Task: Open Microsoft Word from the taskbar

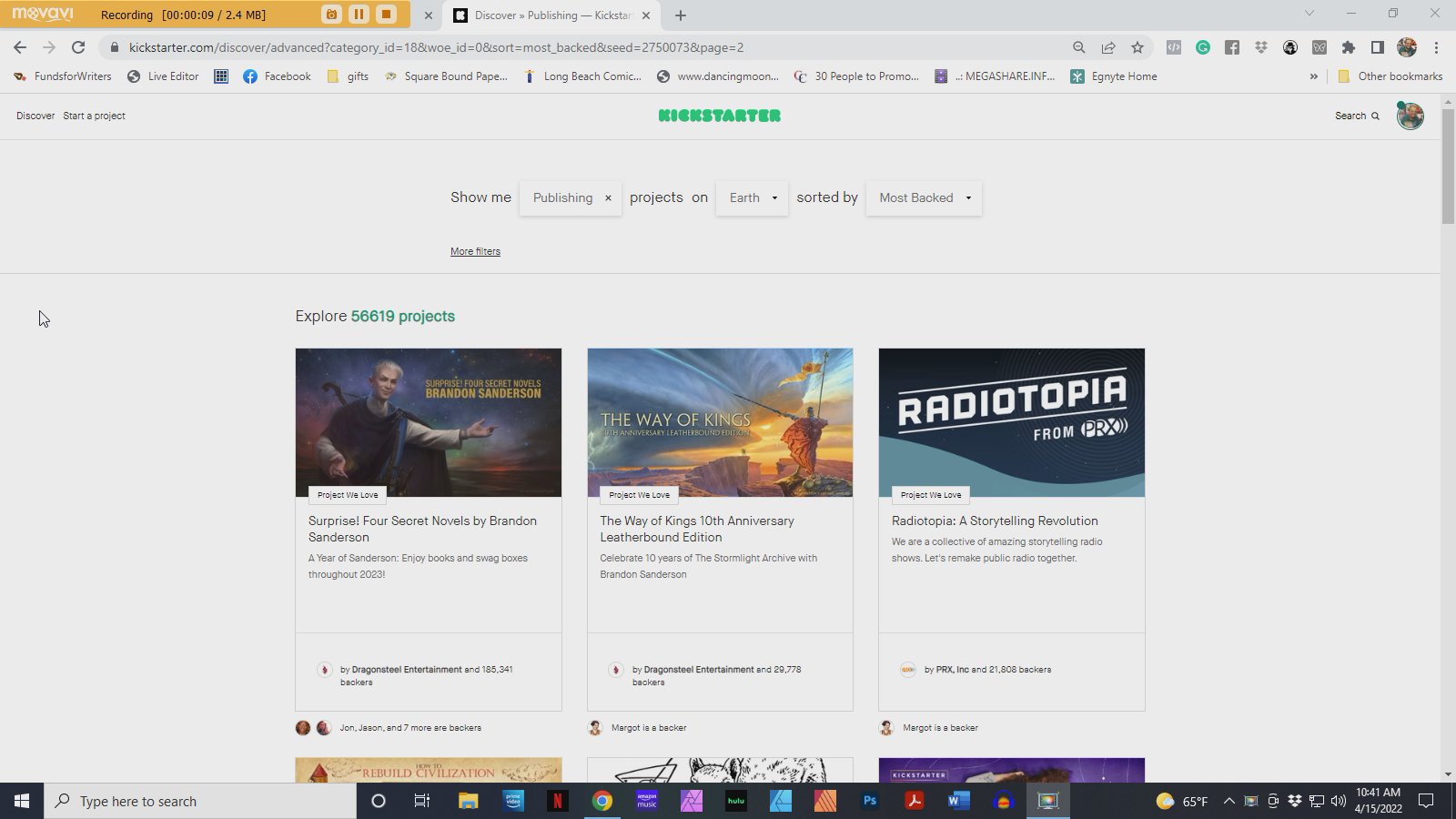Action: pos(959,801)
